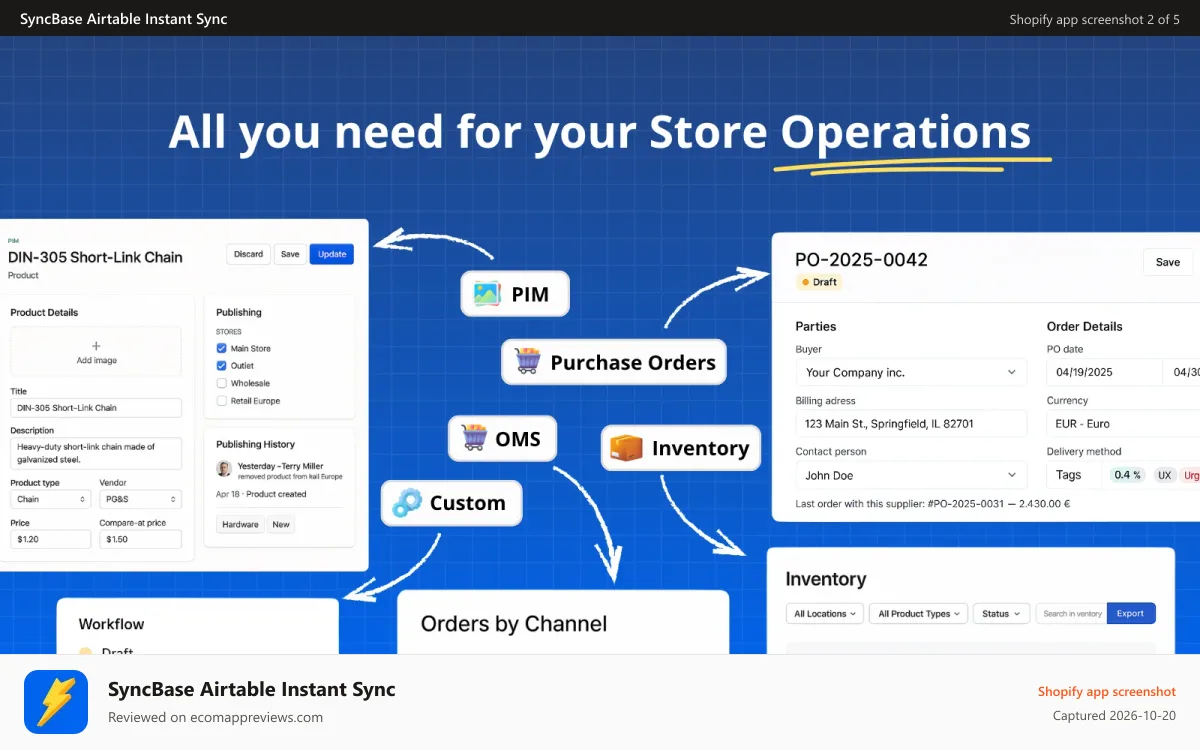Uncheck the Outlet store checkbox
Image resolution: width=1200 pixels, height=750 pixels.
[x=222, y=365]
